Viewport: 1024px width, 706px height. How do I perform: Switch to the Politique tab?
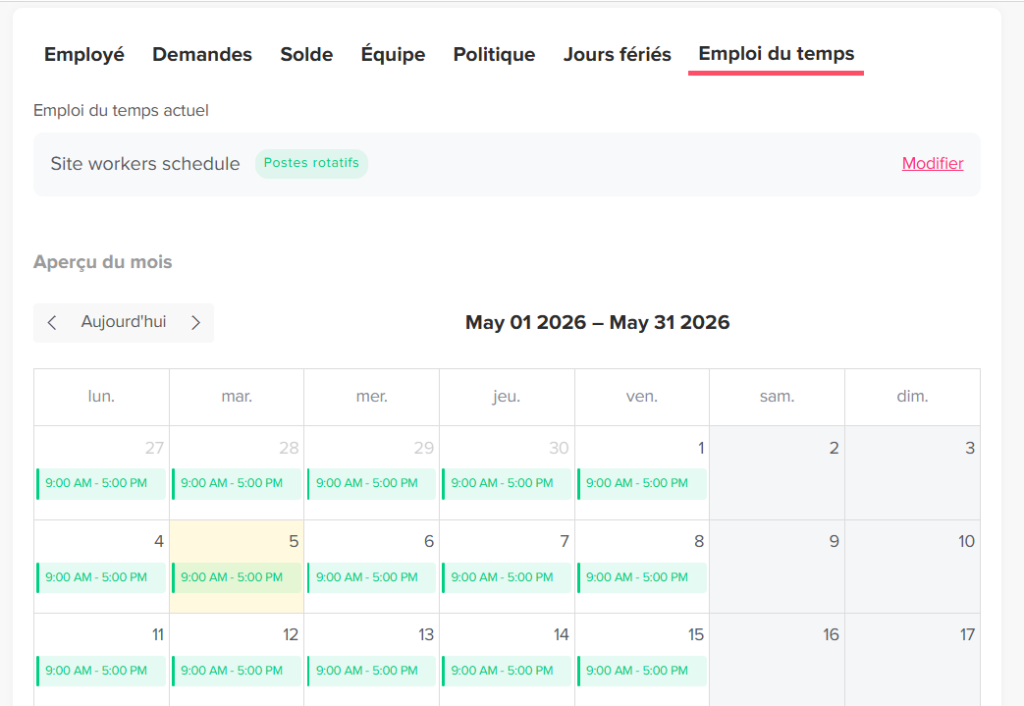pos(494,54)
